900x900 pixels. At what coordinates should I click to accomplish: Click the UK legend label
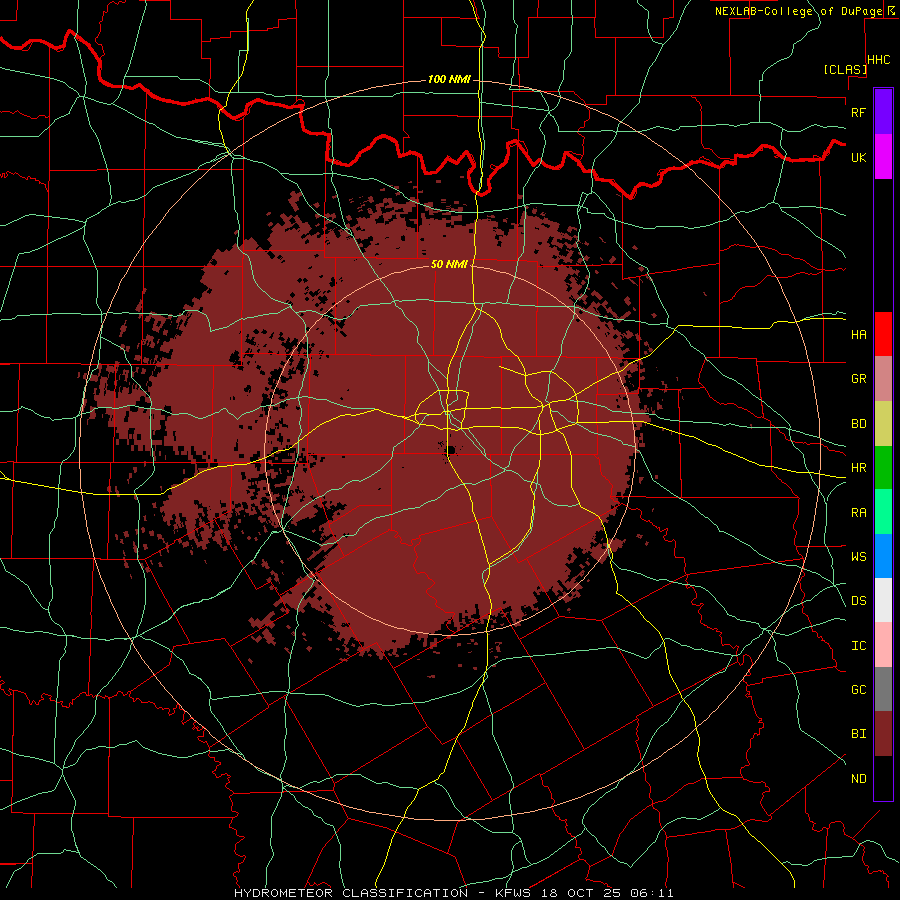coord(859,157)
